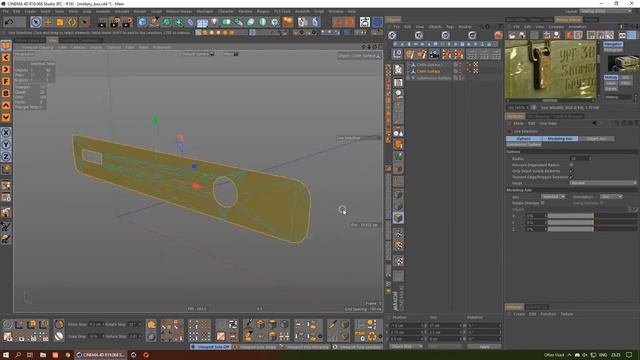The height and width of the screenshot is (360, 640).
Task: Open Object Manager Tags menu
Action: (x=450, y=27)
